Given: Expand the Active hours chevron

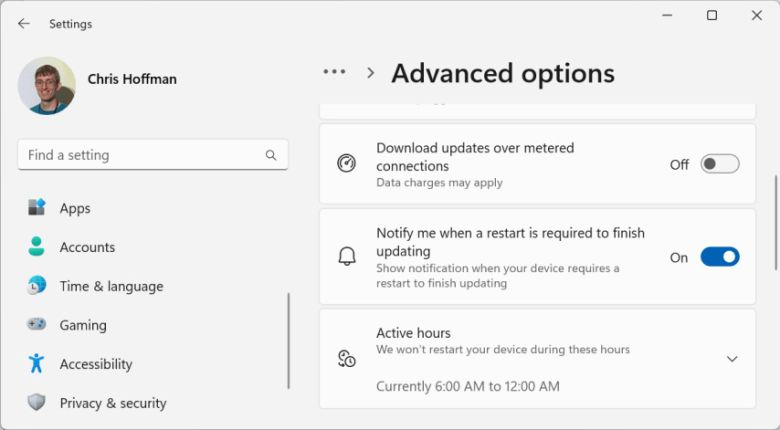Looking at the screenshot, I should [732, 359].
